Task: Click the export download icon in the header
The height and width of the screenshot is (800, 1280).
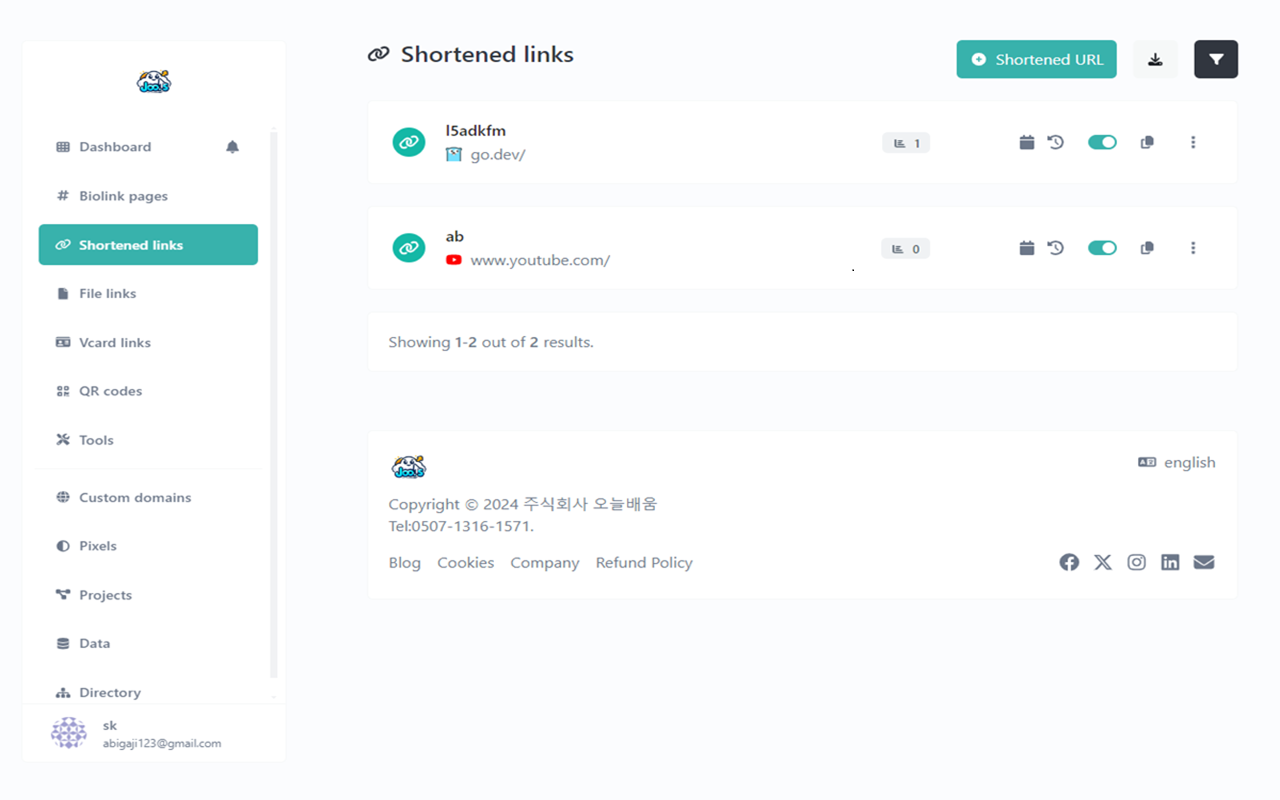Action: pyautogui.click(x=1155, y=59)
